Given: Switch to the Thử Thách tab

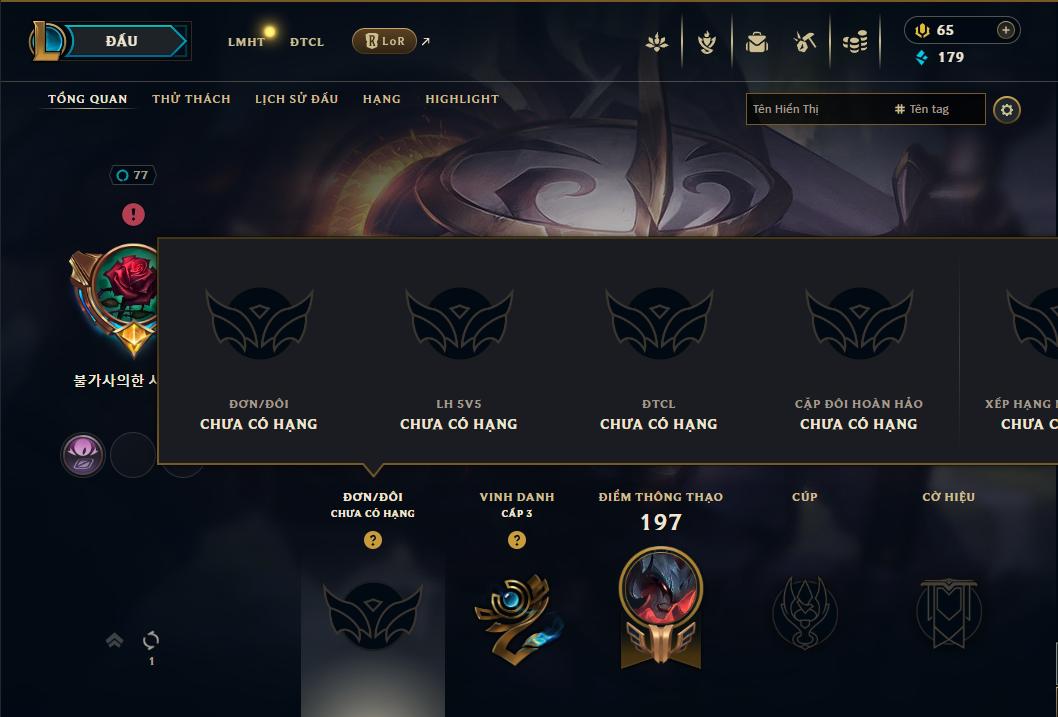Looking at the screenshot, I should point(191,98).
